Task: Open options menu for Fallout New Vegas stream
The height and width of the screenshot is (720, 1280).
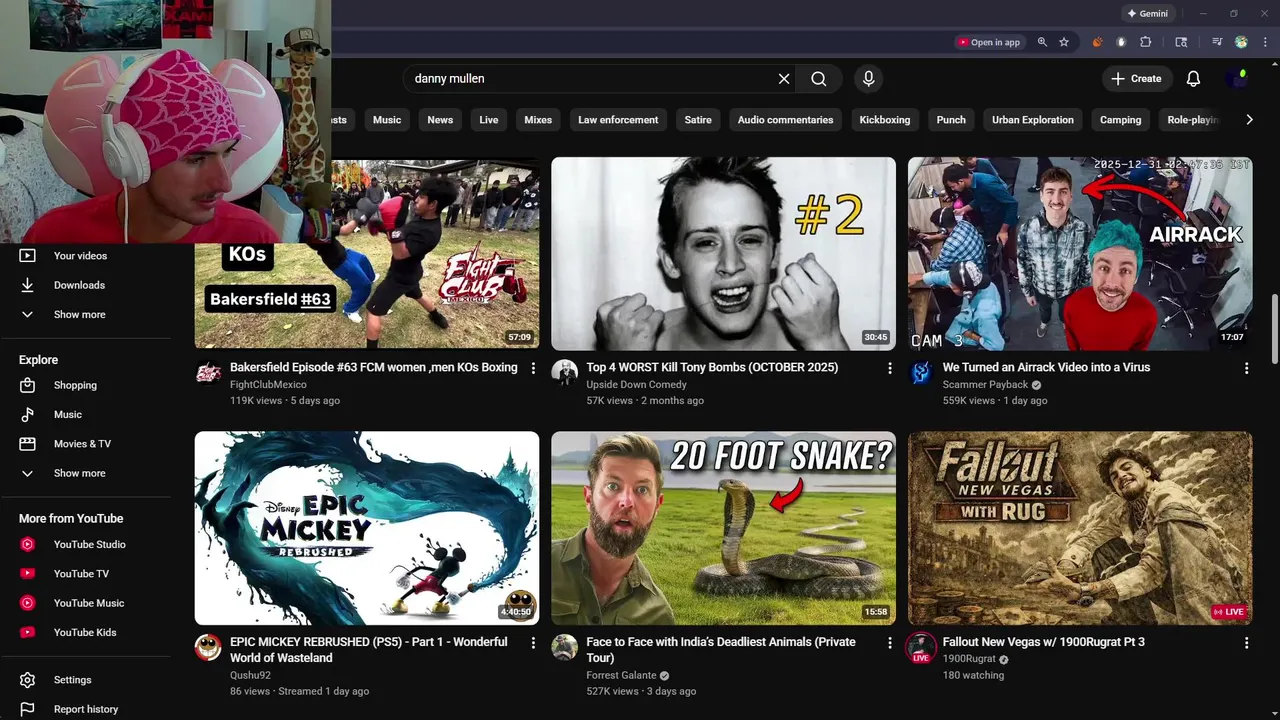Action: pyautogui.click(x=1246, y=643)
